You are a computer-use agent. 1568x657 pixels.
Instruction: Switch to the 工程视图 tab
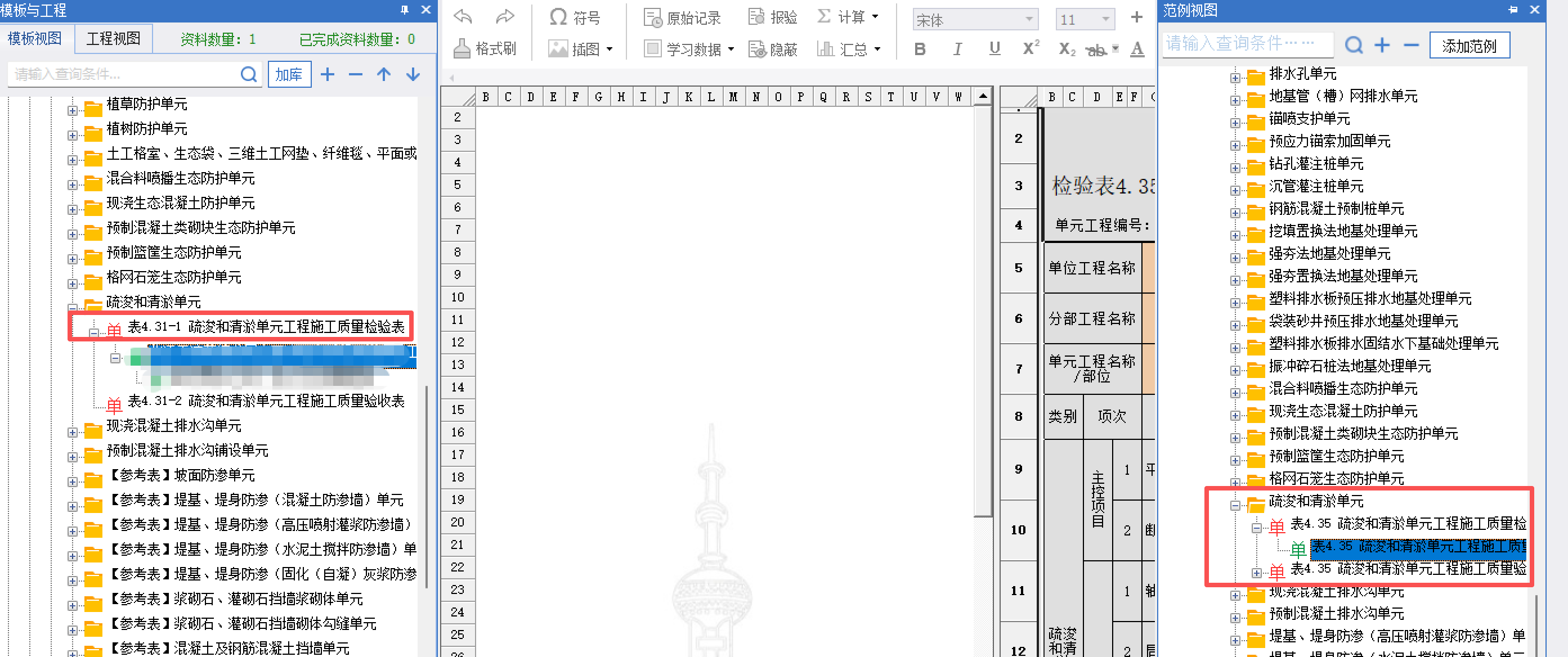pyautogui.click(x=113, y=39)
